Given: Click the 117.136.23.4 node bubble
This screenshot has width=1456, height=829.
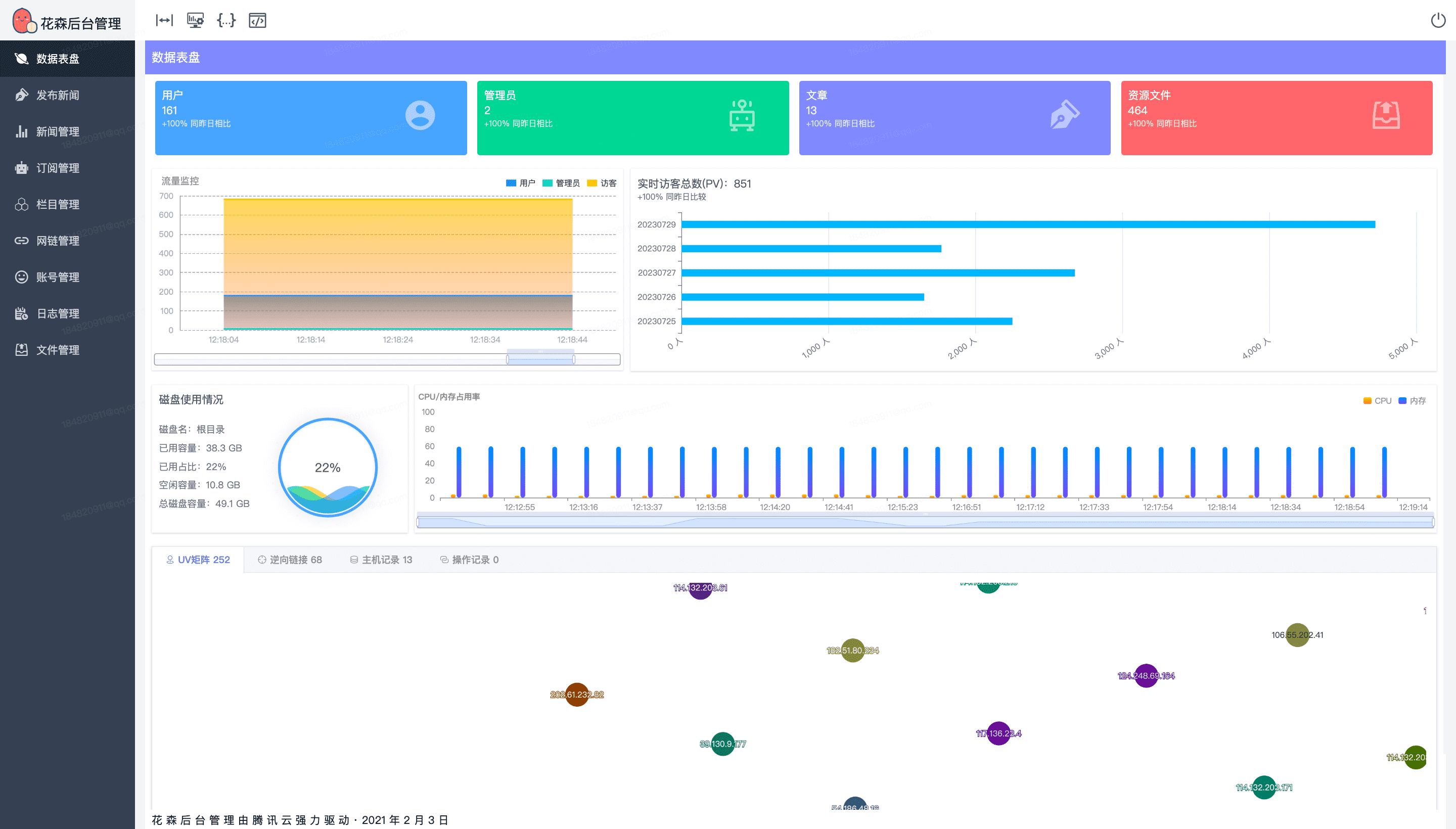Looking at the screenshot, I should (998, 733).
